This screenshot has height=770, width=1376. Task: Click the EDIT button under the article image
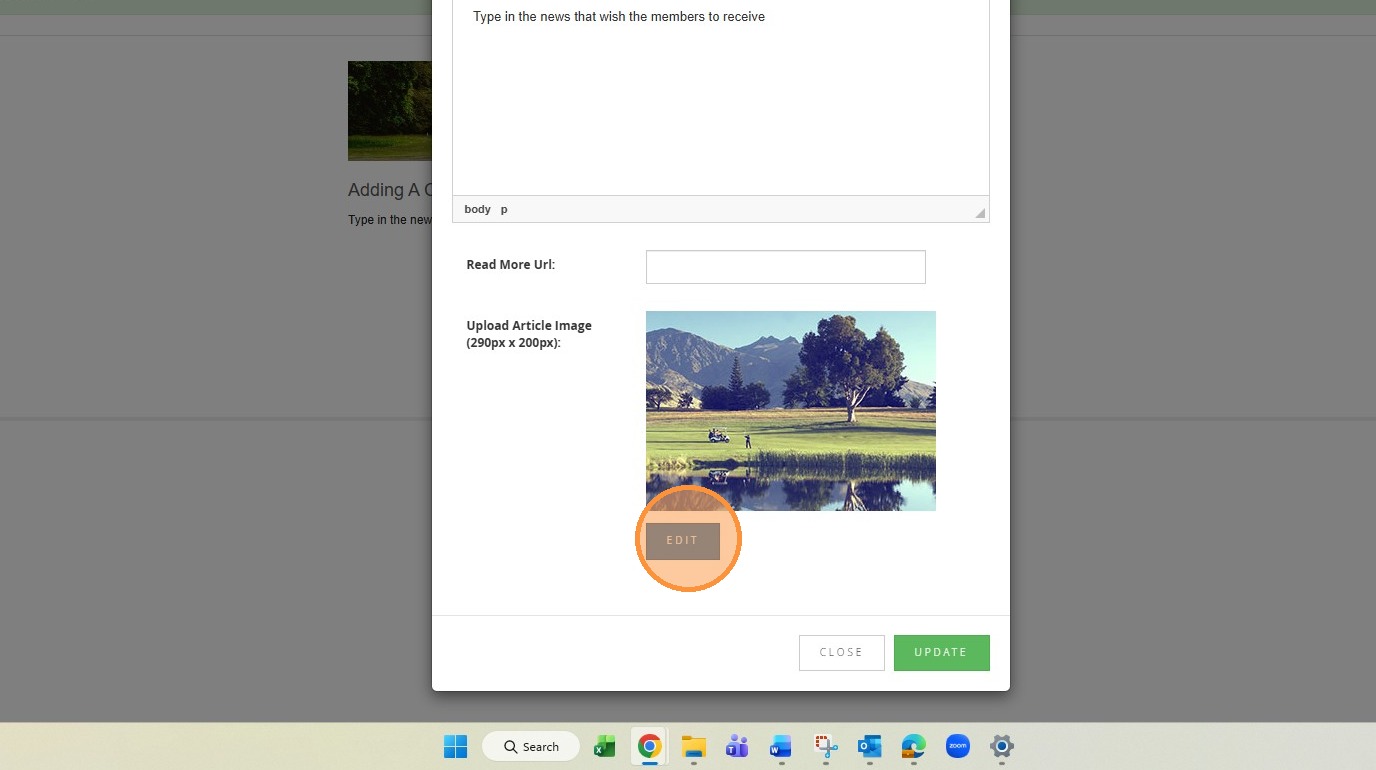point(682,541)
